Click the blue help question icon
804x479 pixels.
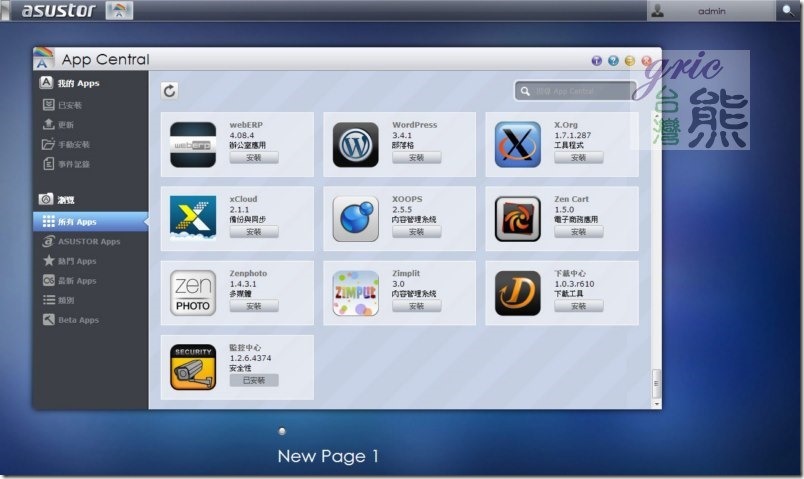click(x=613, y=61)
